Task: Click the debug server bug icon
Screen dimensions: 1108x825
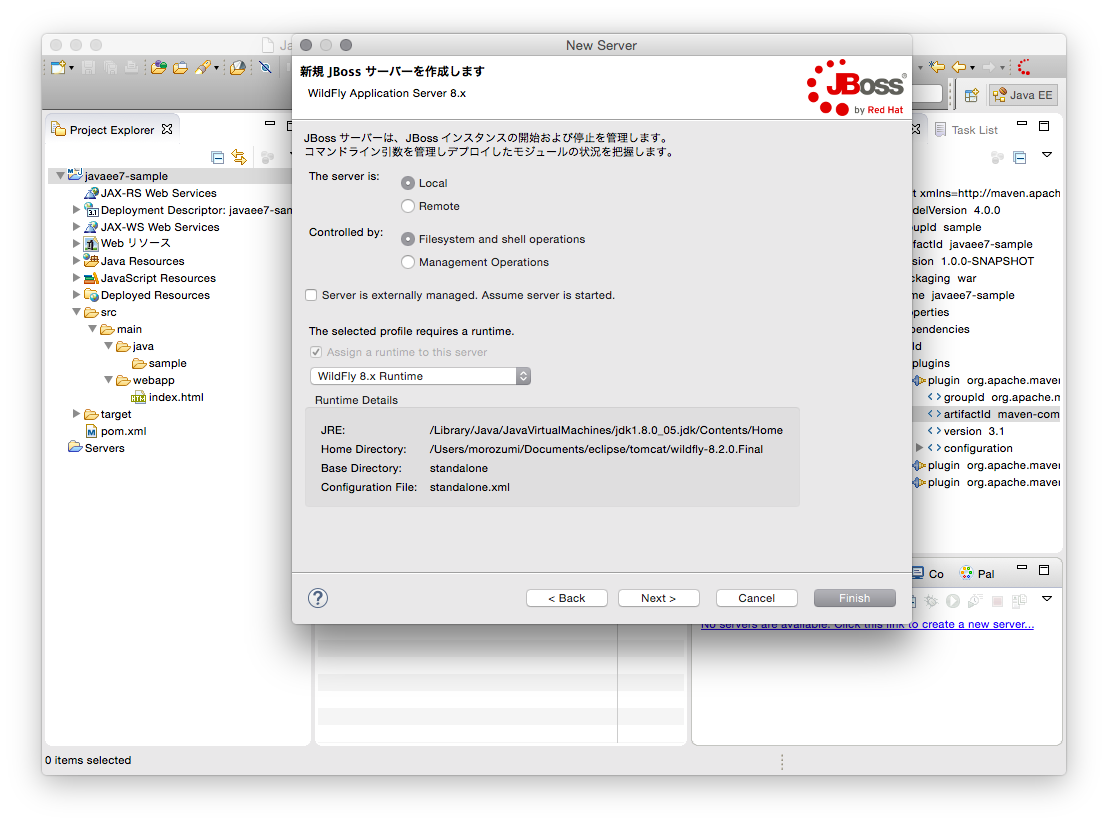Action: 931,600
